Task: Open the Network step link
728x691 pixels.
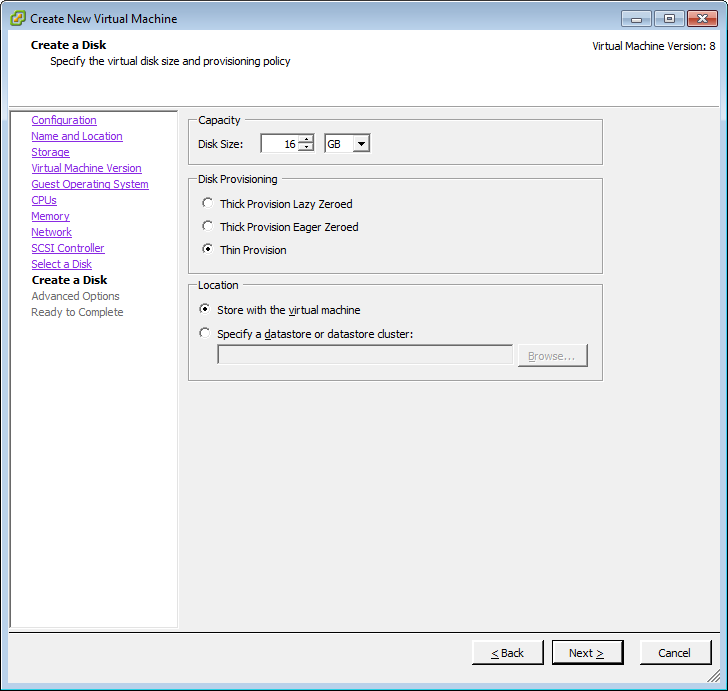Action: 52,232
